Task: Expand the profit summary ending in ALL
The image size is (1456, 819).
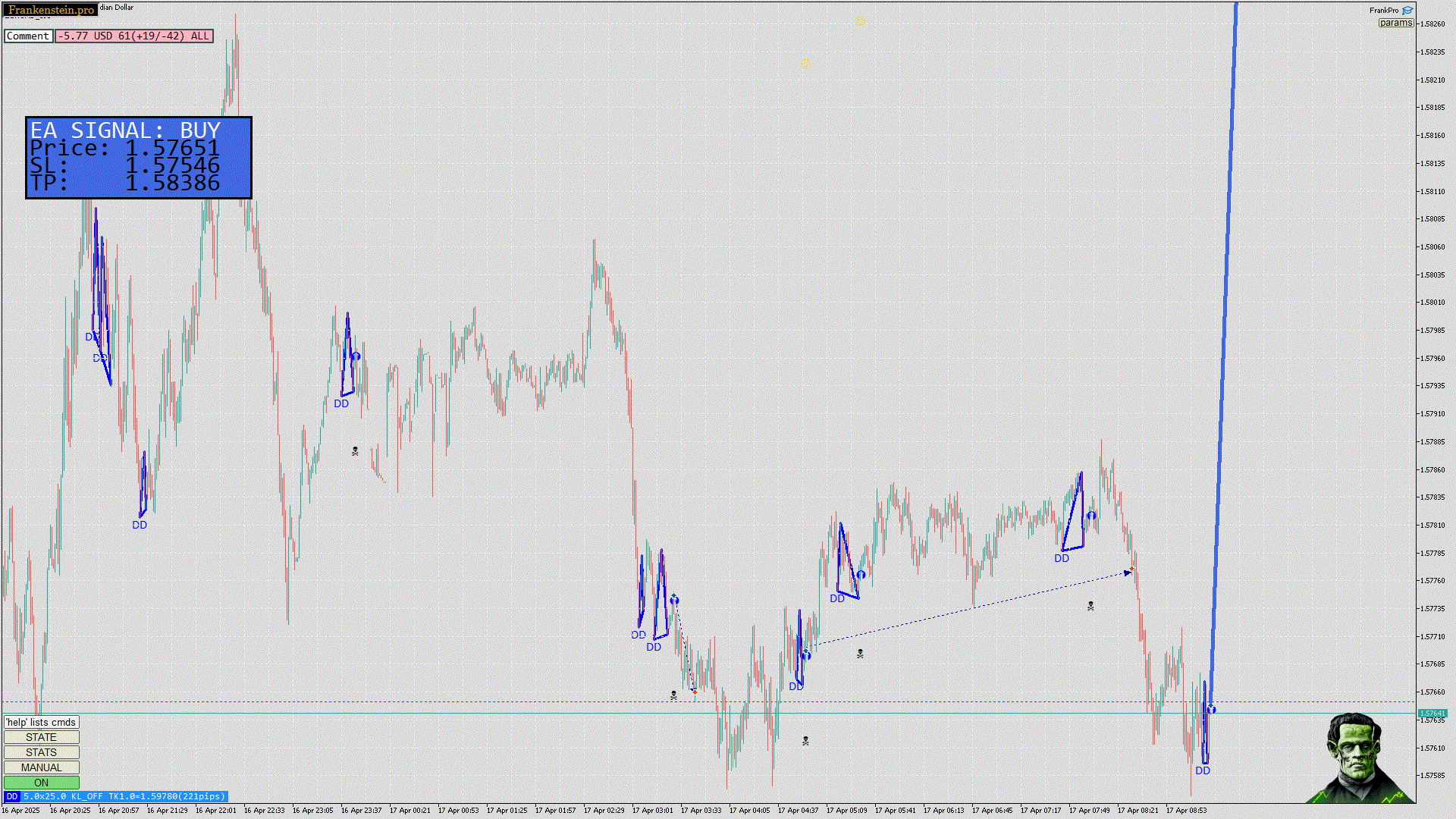Action: click(x=133, y=36)
